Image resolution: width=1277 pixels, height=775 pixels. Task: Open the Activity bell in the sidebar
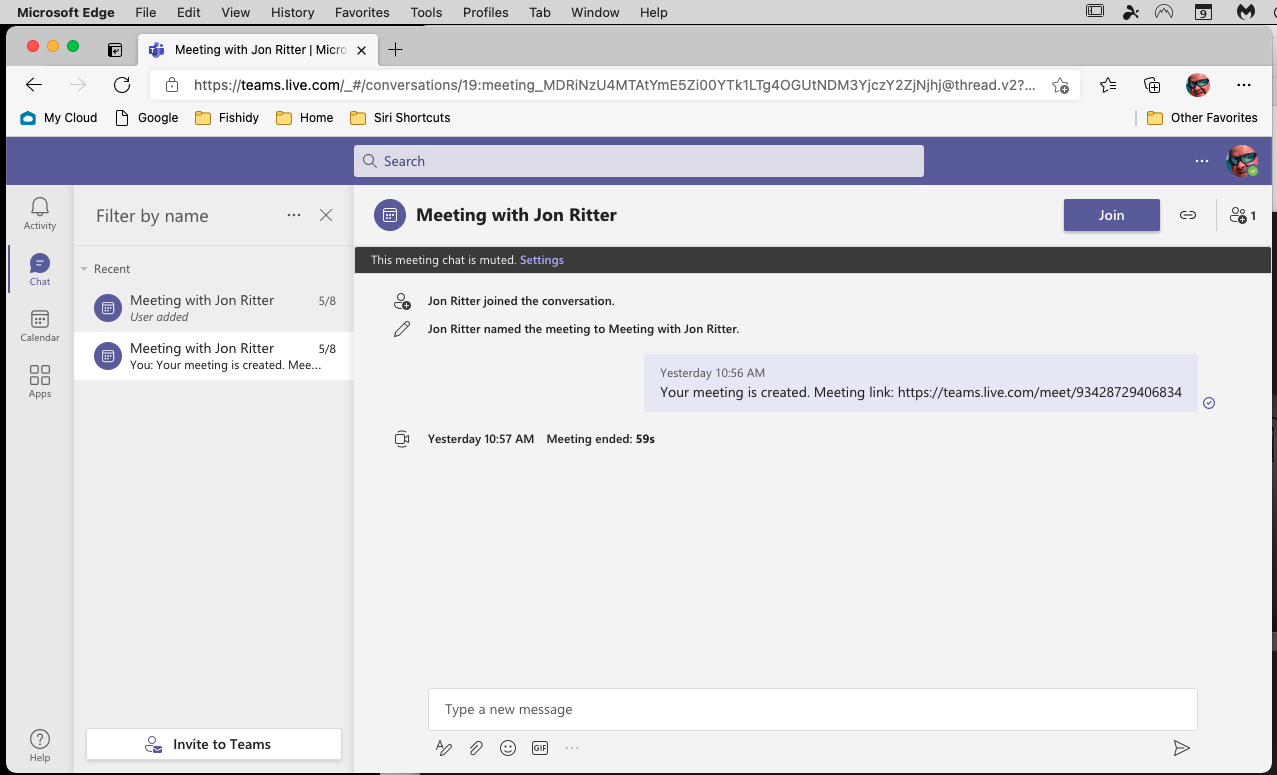pyautogui.click(x=40, y=213)
